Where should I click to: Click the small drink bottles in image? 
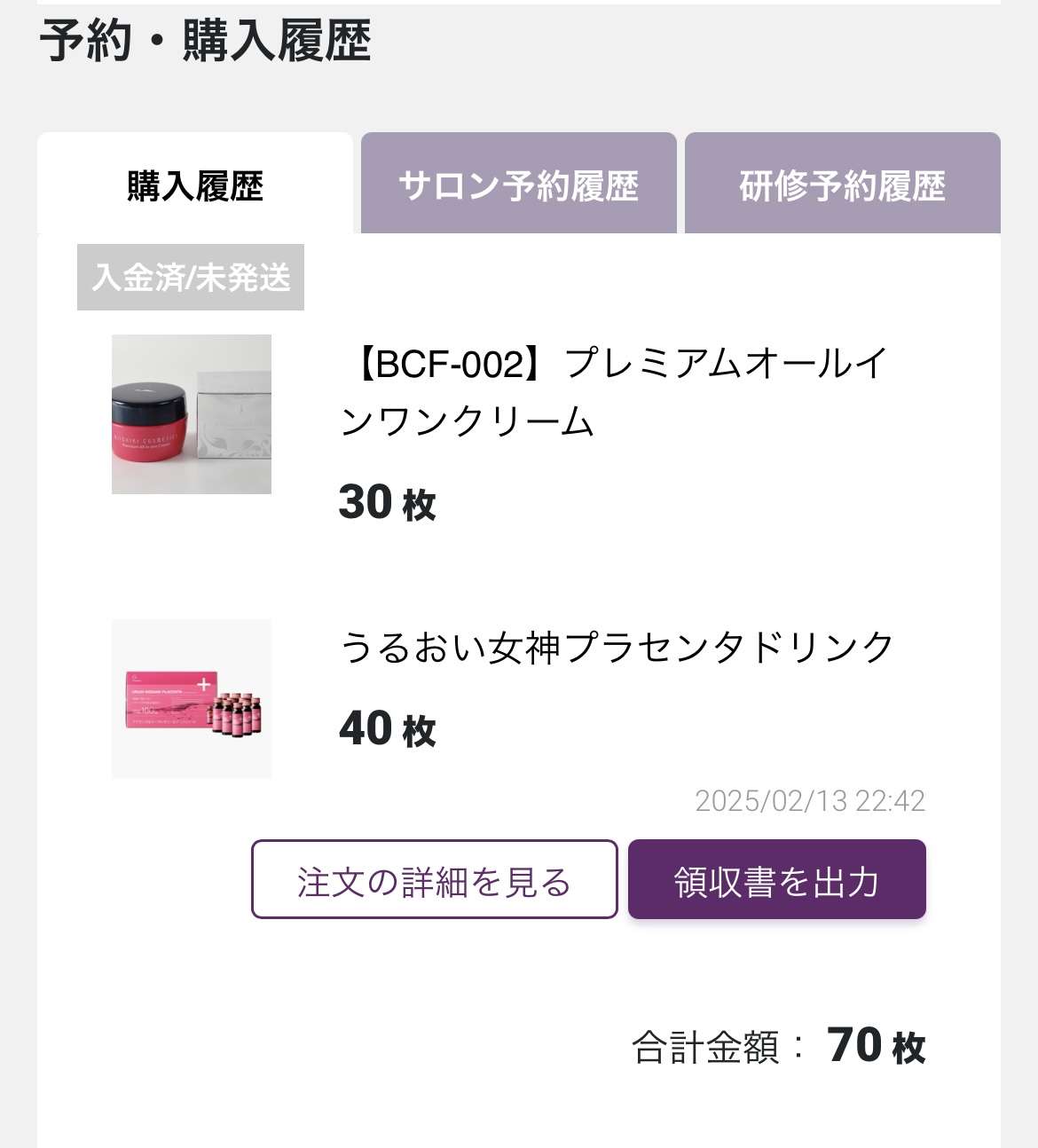(237, 714)
